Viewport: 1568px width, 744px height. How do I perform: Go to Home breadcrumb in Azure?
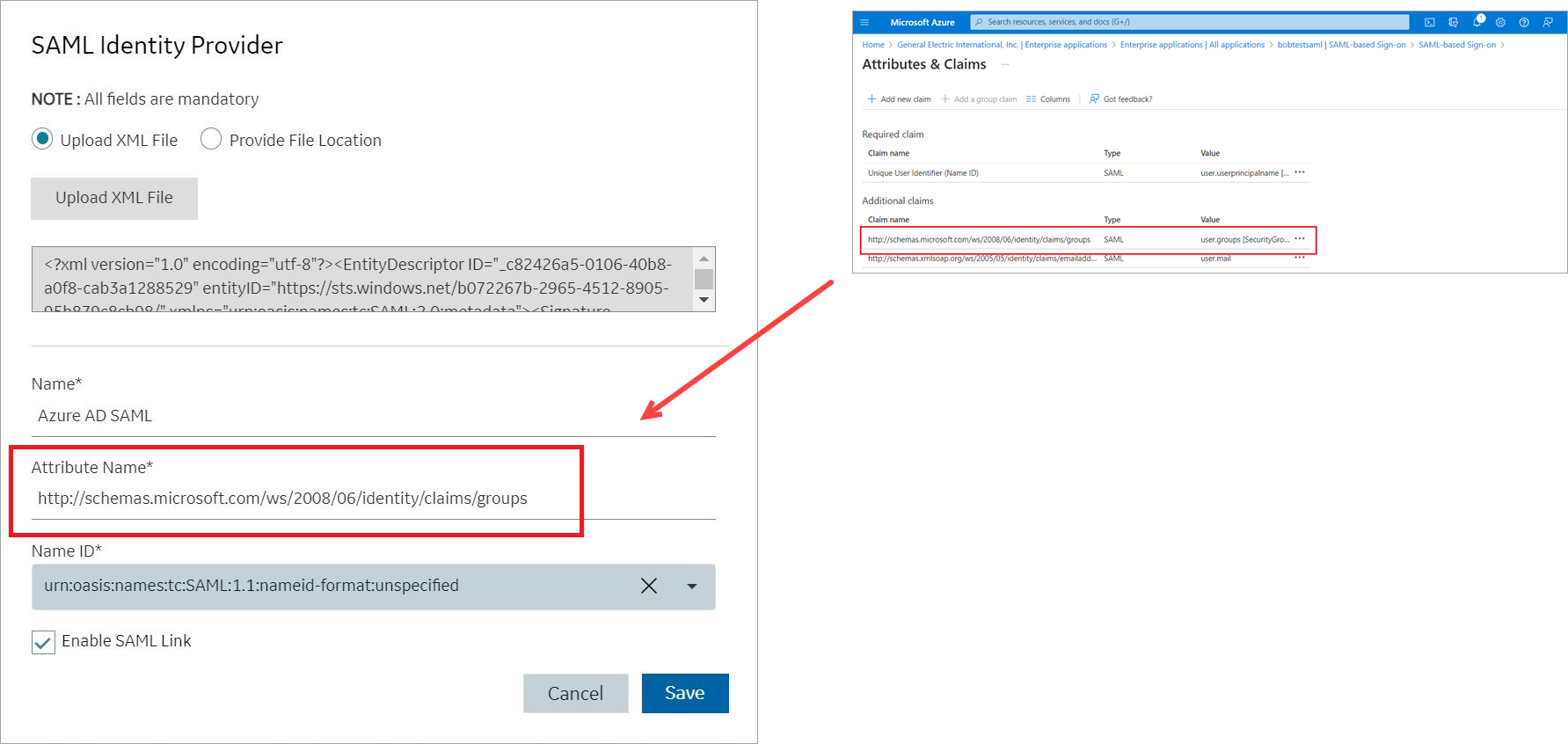[x=873, y=45]
